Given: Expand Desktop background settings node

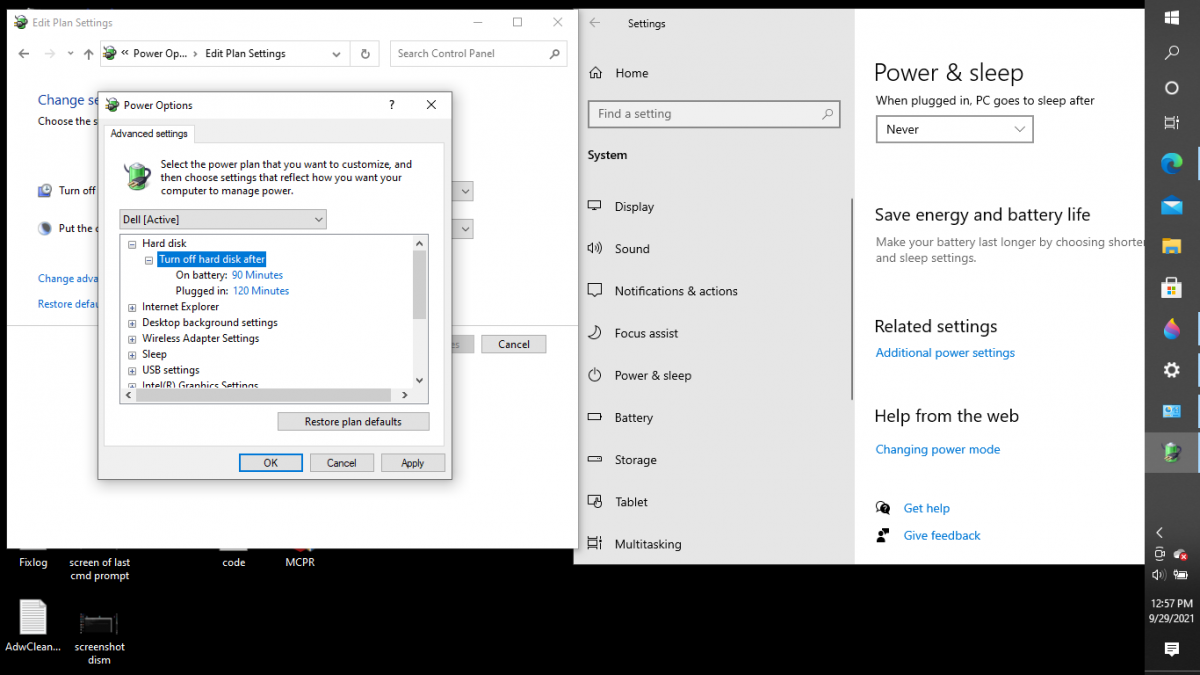Looking at the screenshot, I should pos(132,323).
